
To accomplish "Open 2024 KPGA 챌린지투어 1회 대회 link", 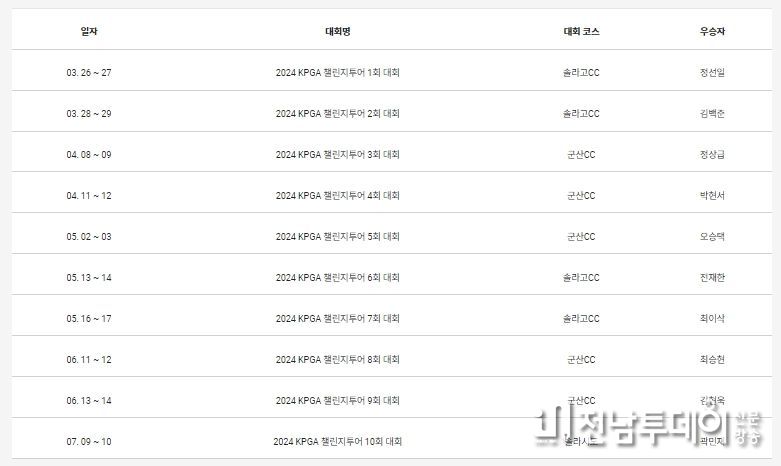I will coord(338,73).
